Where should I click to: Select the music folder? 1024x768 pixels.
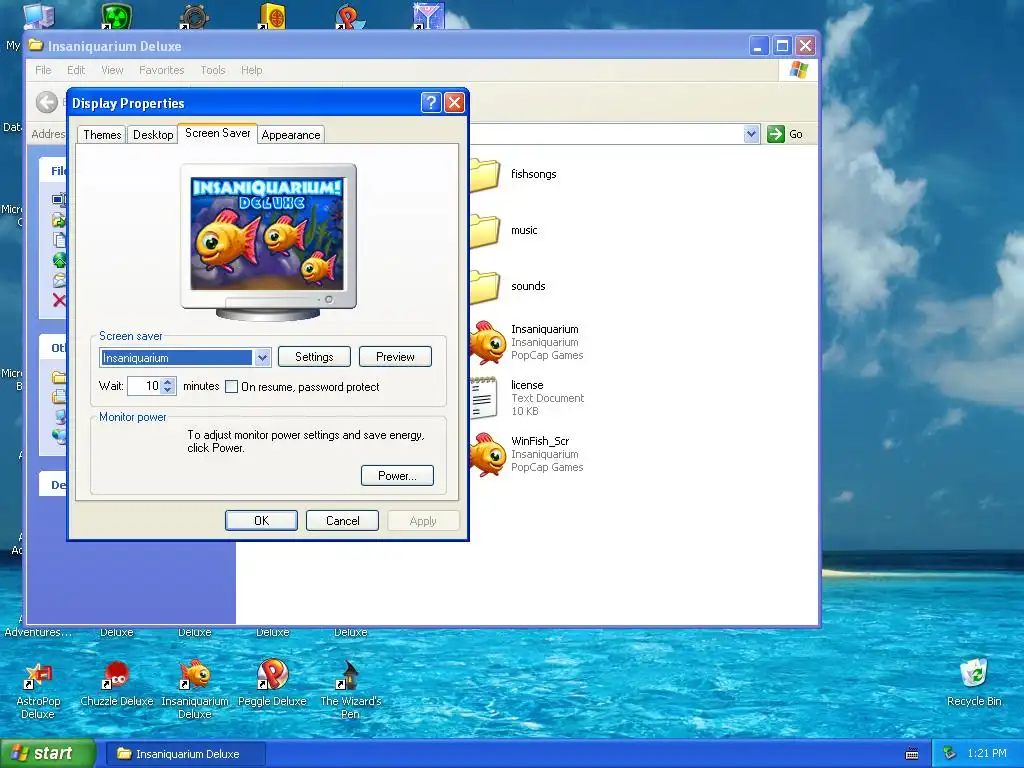click(x=485, y=231)
